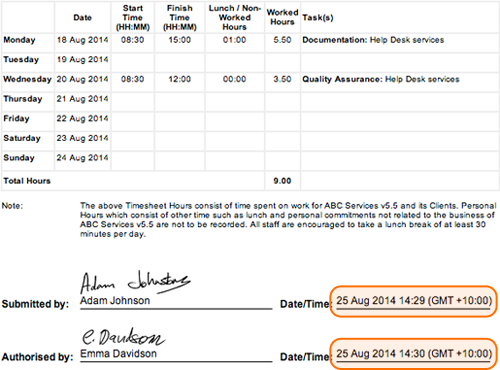
Task: Click the date 20 Aug 2014
Action: click(82, 79)
